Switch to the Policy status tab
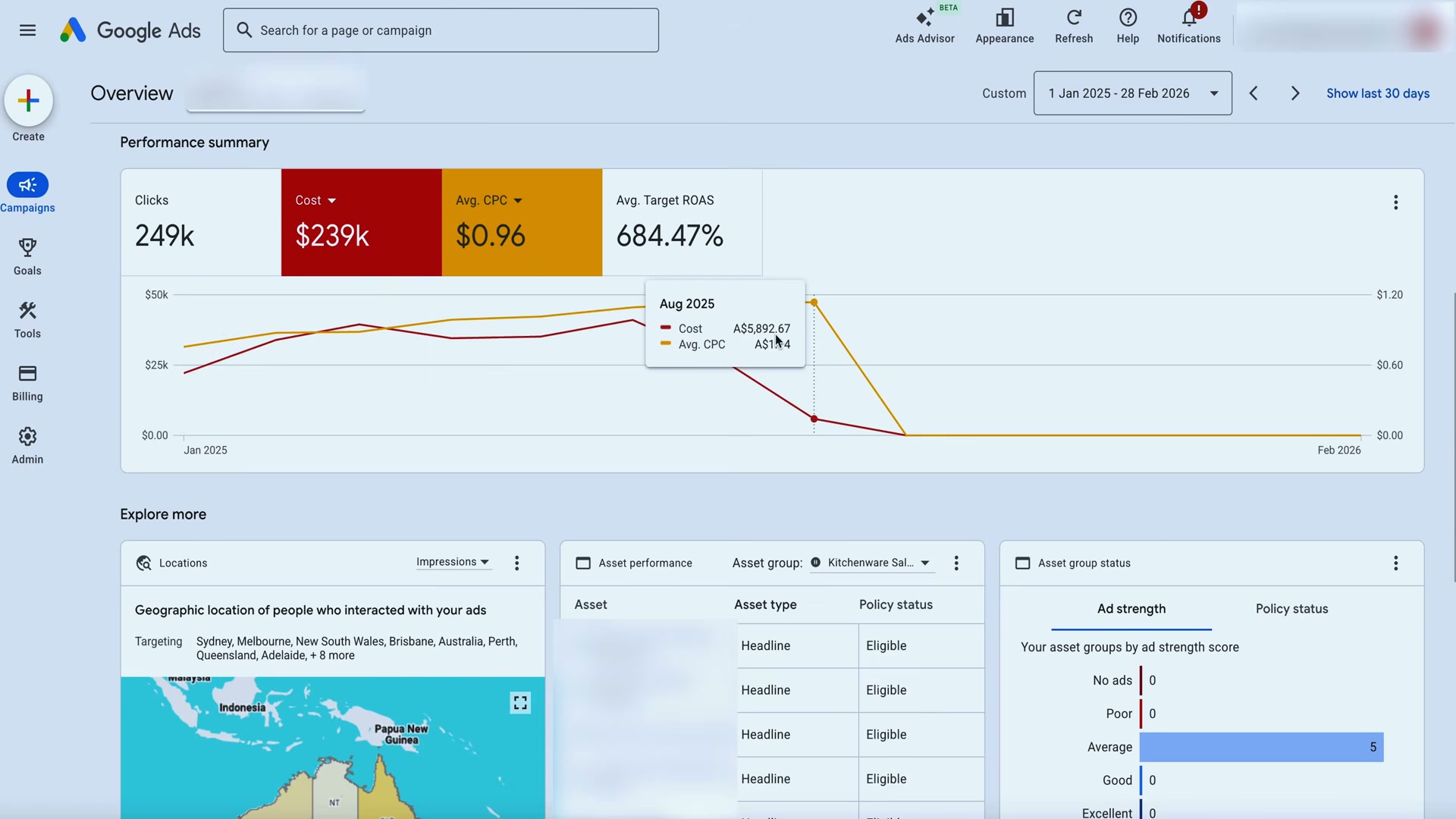1456x819 pixels. click(1291, 609)
